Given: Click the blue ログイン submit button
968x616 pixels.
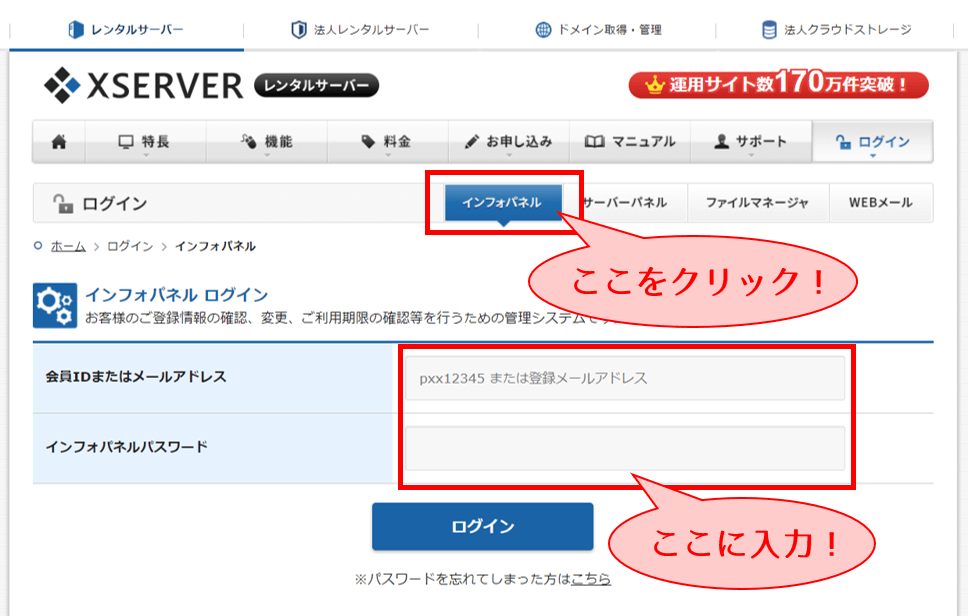Looking at the screenshot, I should pyautogui.click(x=482, y=527).
